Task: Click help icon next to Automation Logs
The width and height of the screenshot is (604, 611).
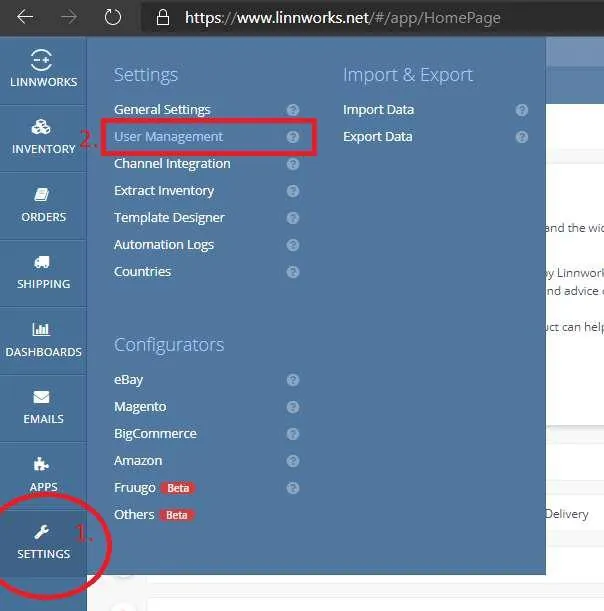Action: click(x=293, y=245)
